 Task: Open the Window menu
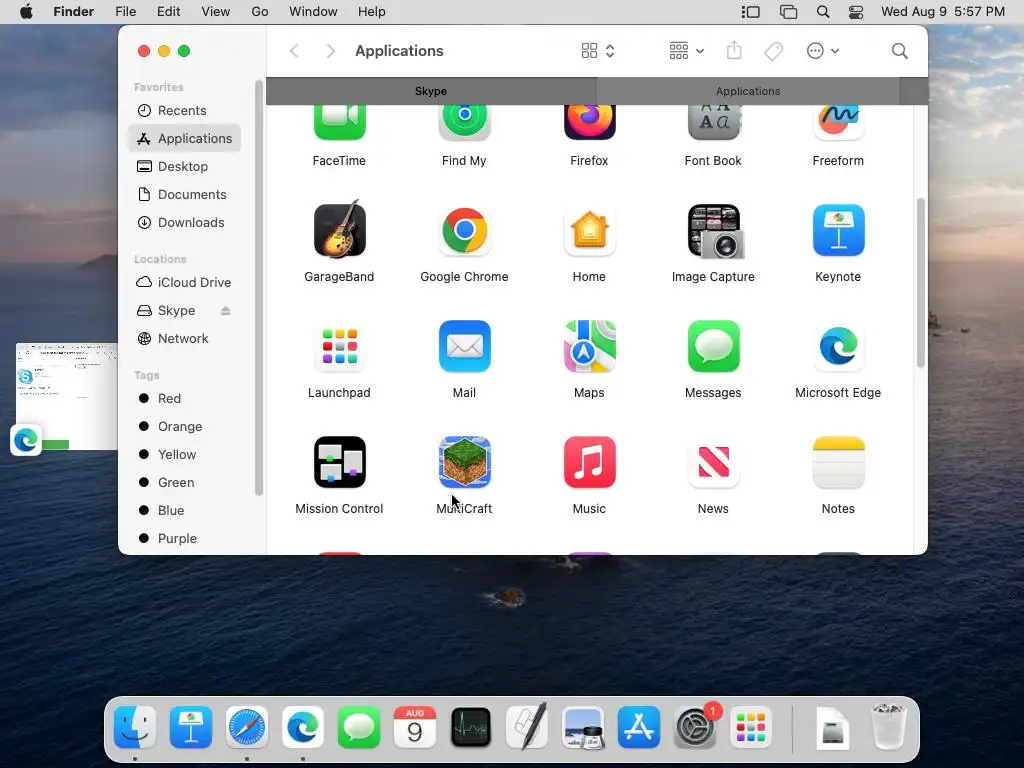point(313,12)
